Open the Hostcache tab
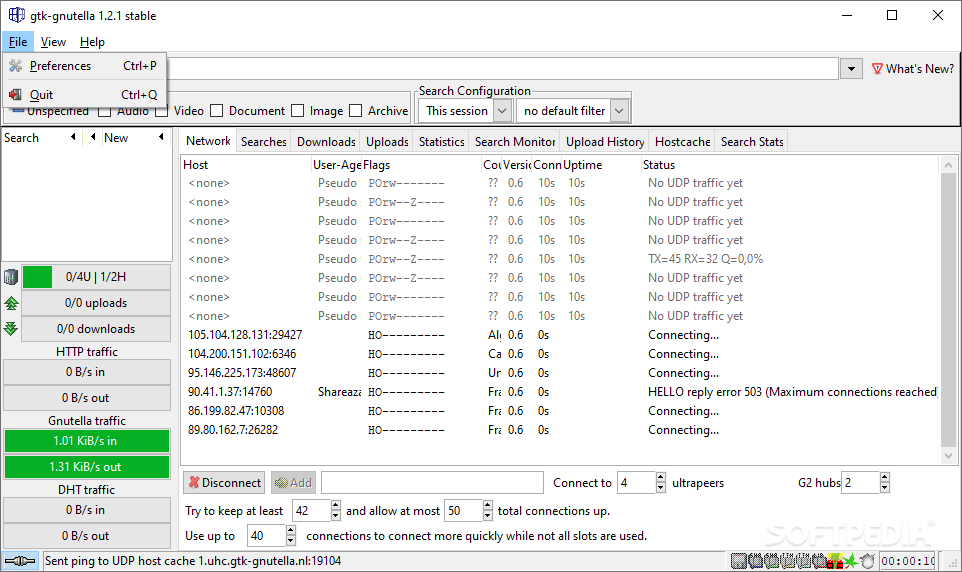 coord(682,142)
